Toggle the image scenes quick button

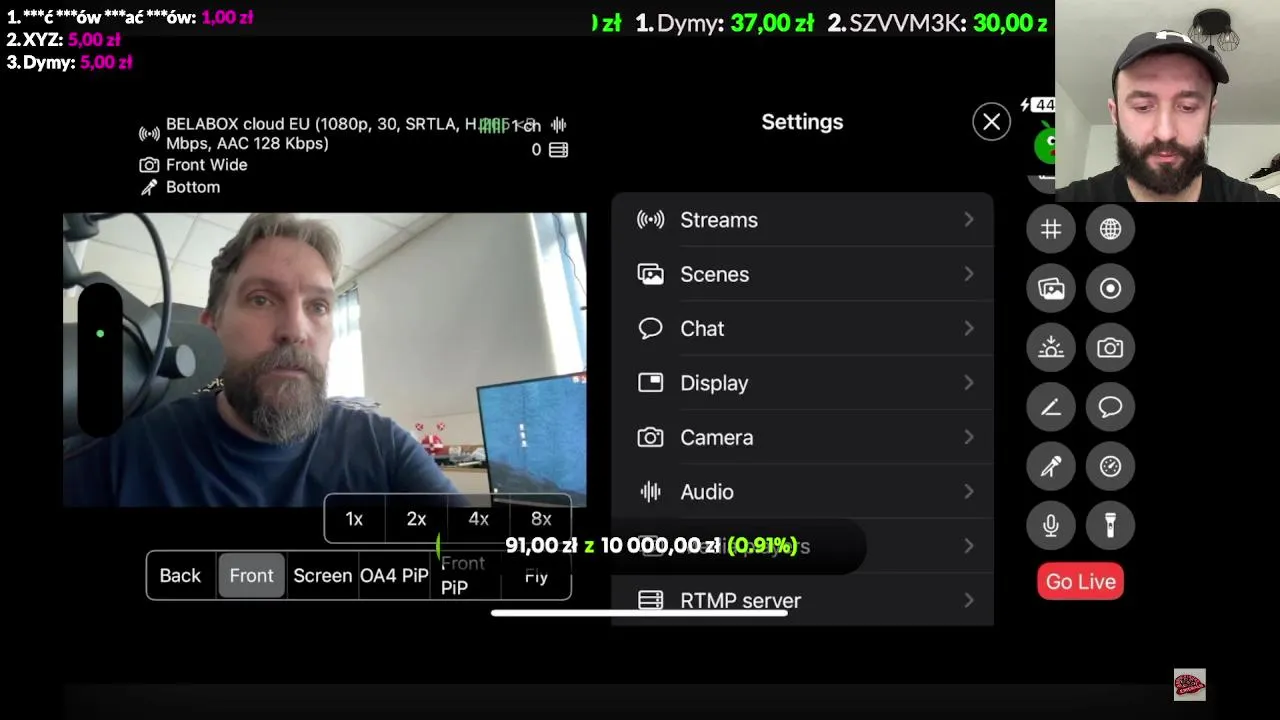point(1051,288)
